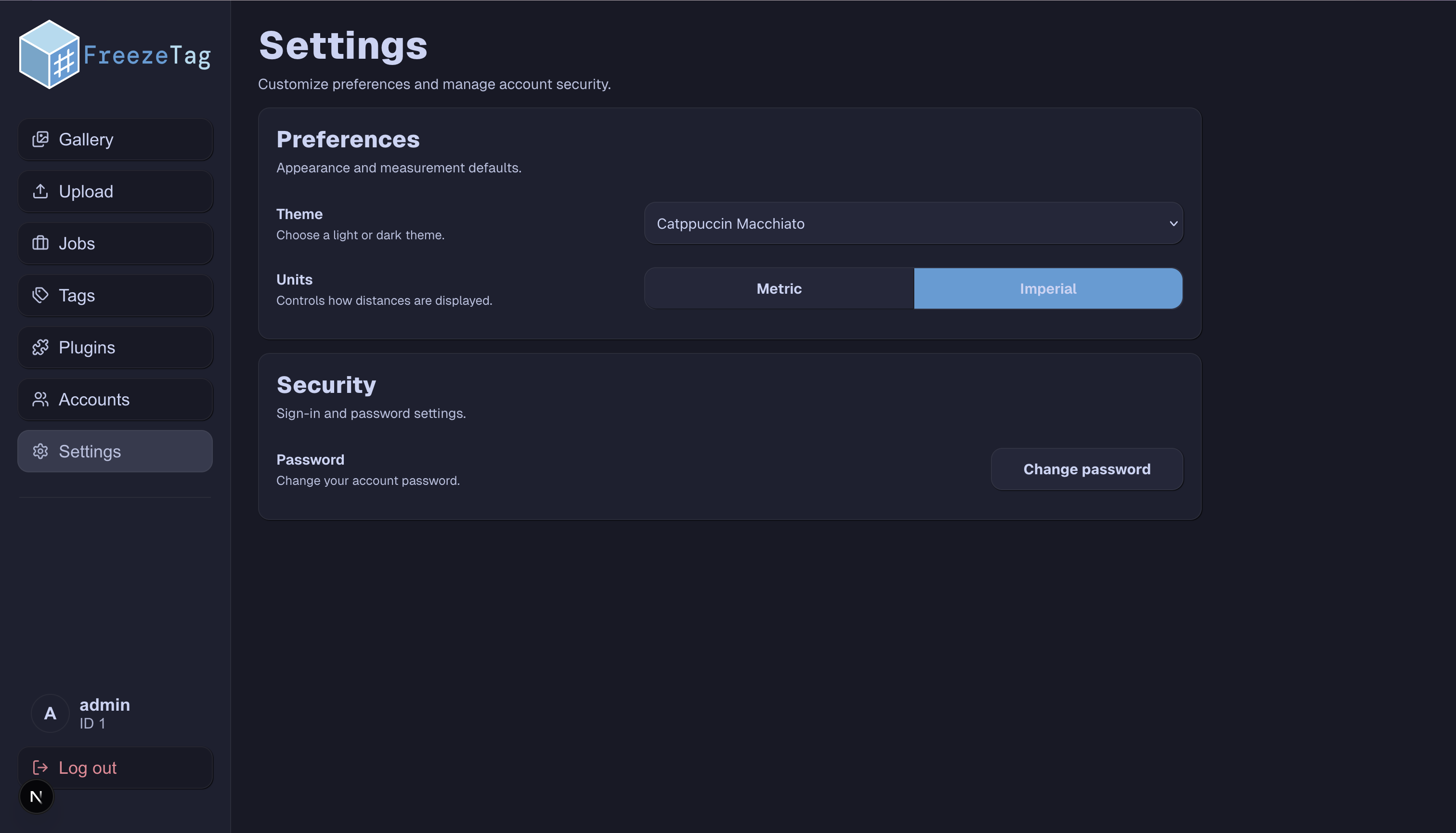Toggle the dark N badge at bottom left
The image size is (1456, 833).
[x=36, y=796]
